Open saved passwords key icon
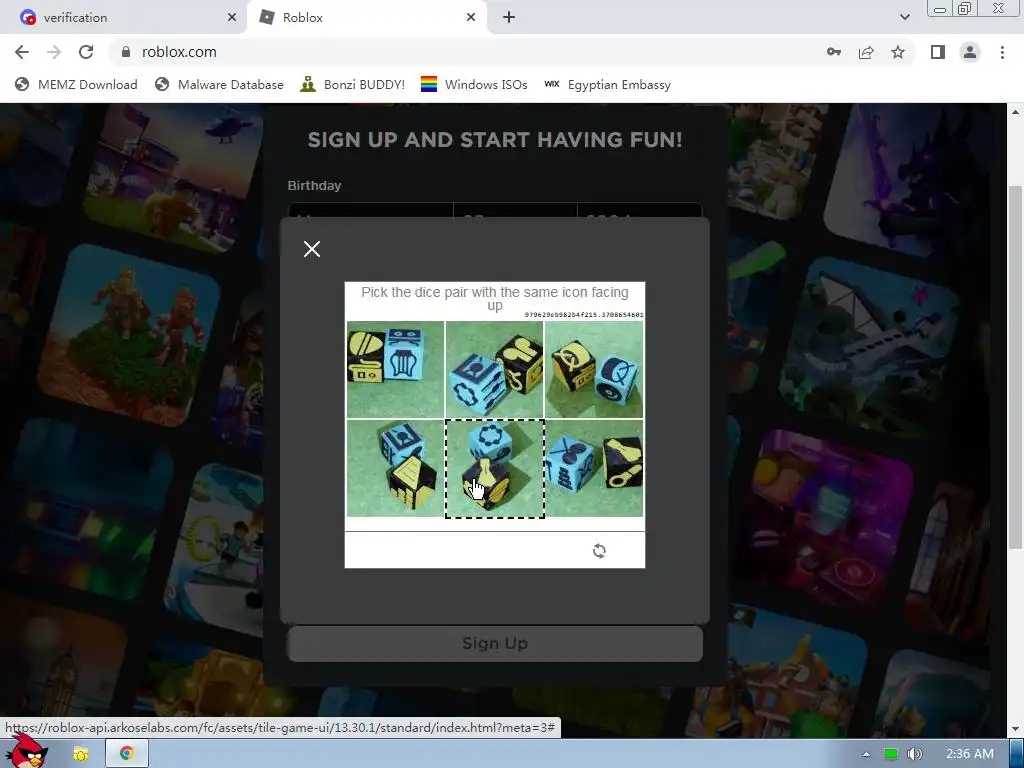The image size is (1024, 768). [x=834, y=52]
